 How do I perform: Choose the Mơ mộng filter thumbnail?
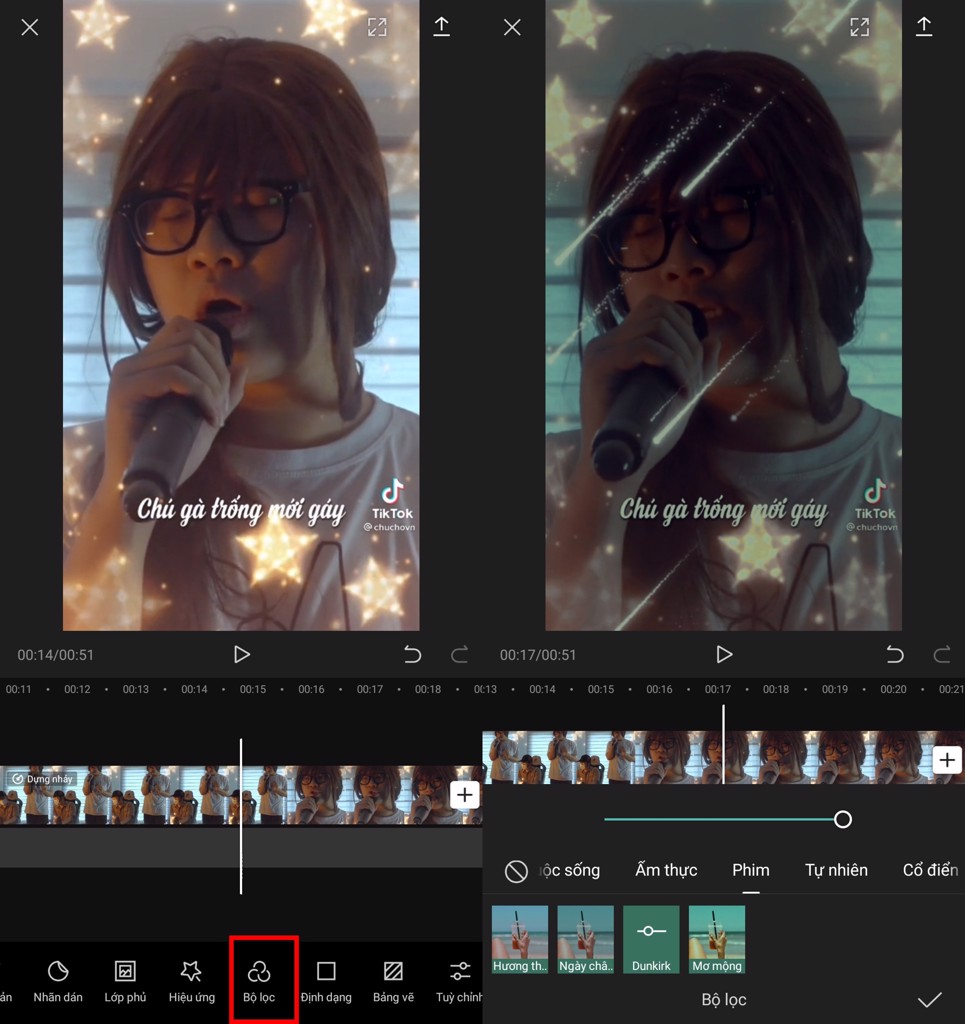click(x=717, y=939)
